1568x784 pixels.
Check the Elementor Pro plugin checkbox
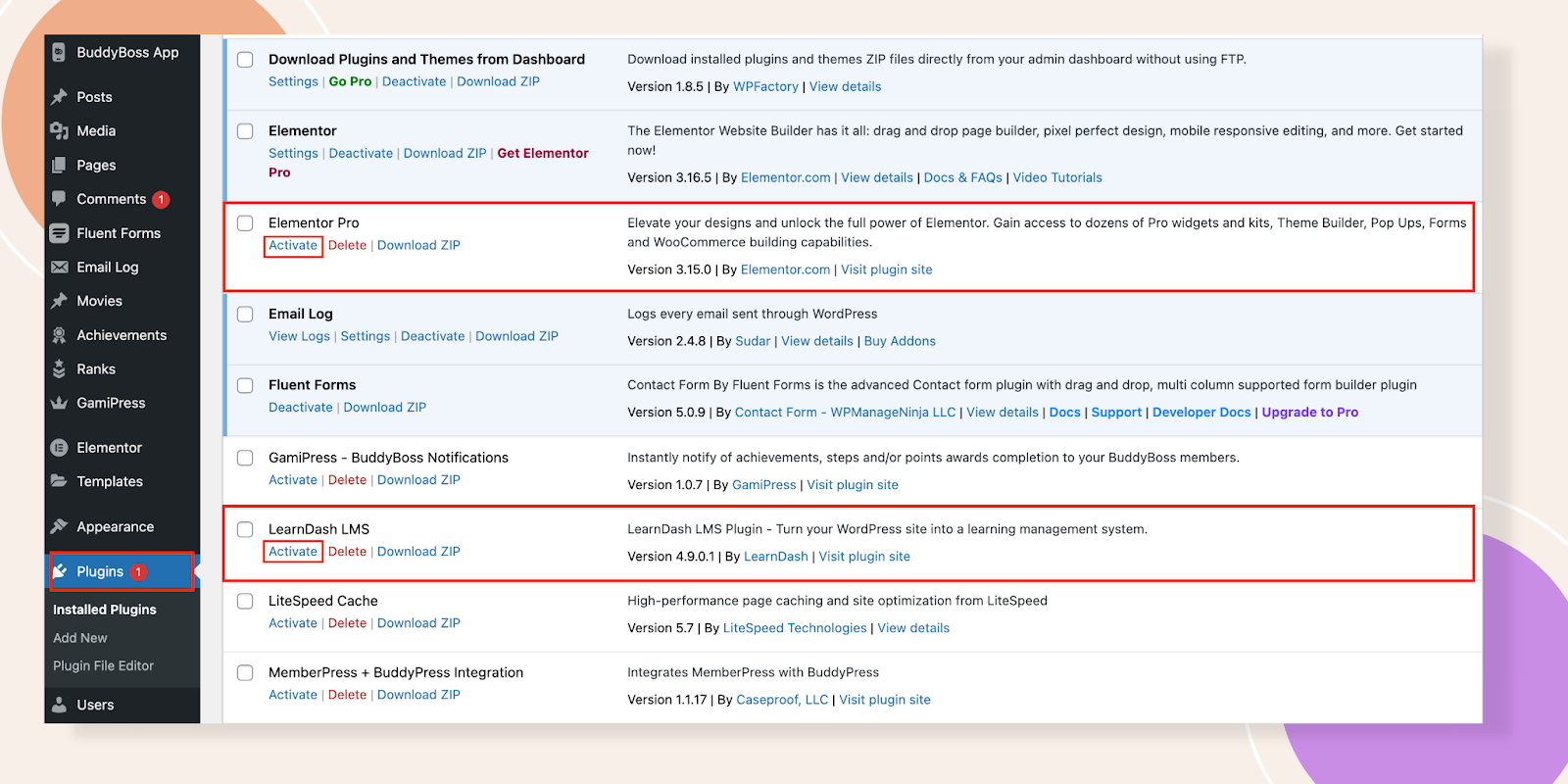tap(245, 223)
